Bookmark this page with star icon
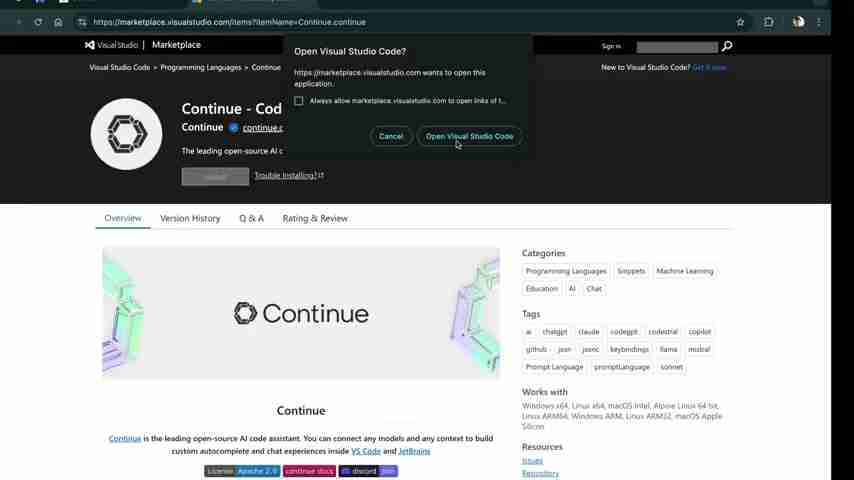This screenshot has width=854, height=480. pos(740,22)
